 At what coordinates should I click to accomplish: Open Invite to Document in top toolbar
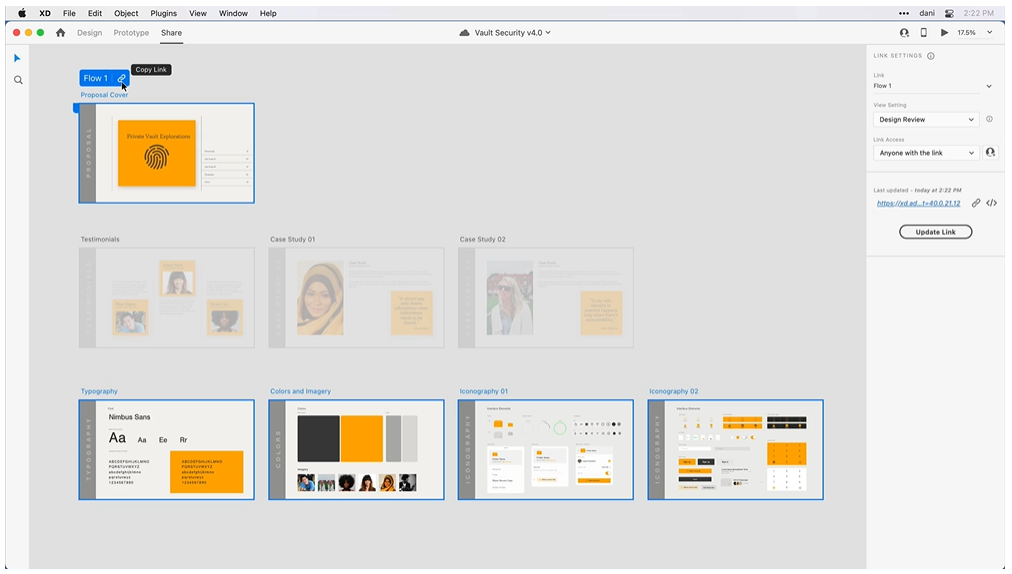[904, 33]
